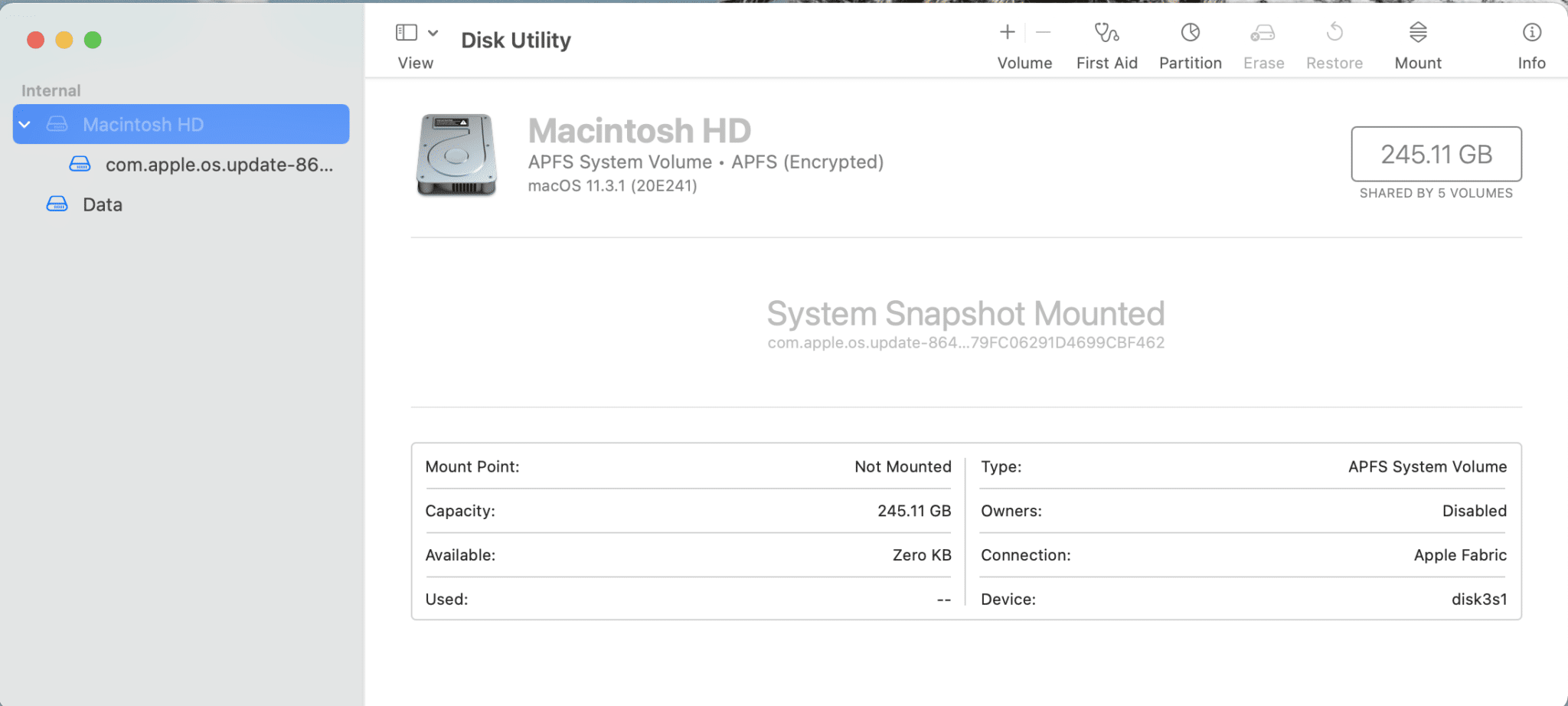The image size is (1568, 706).
Task: Mount the selected volume
Action: point(1417,42)
